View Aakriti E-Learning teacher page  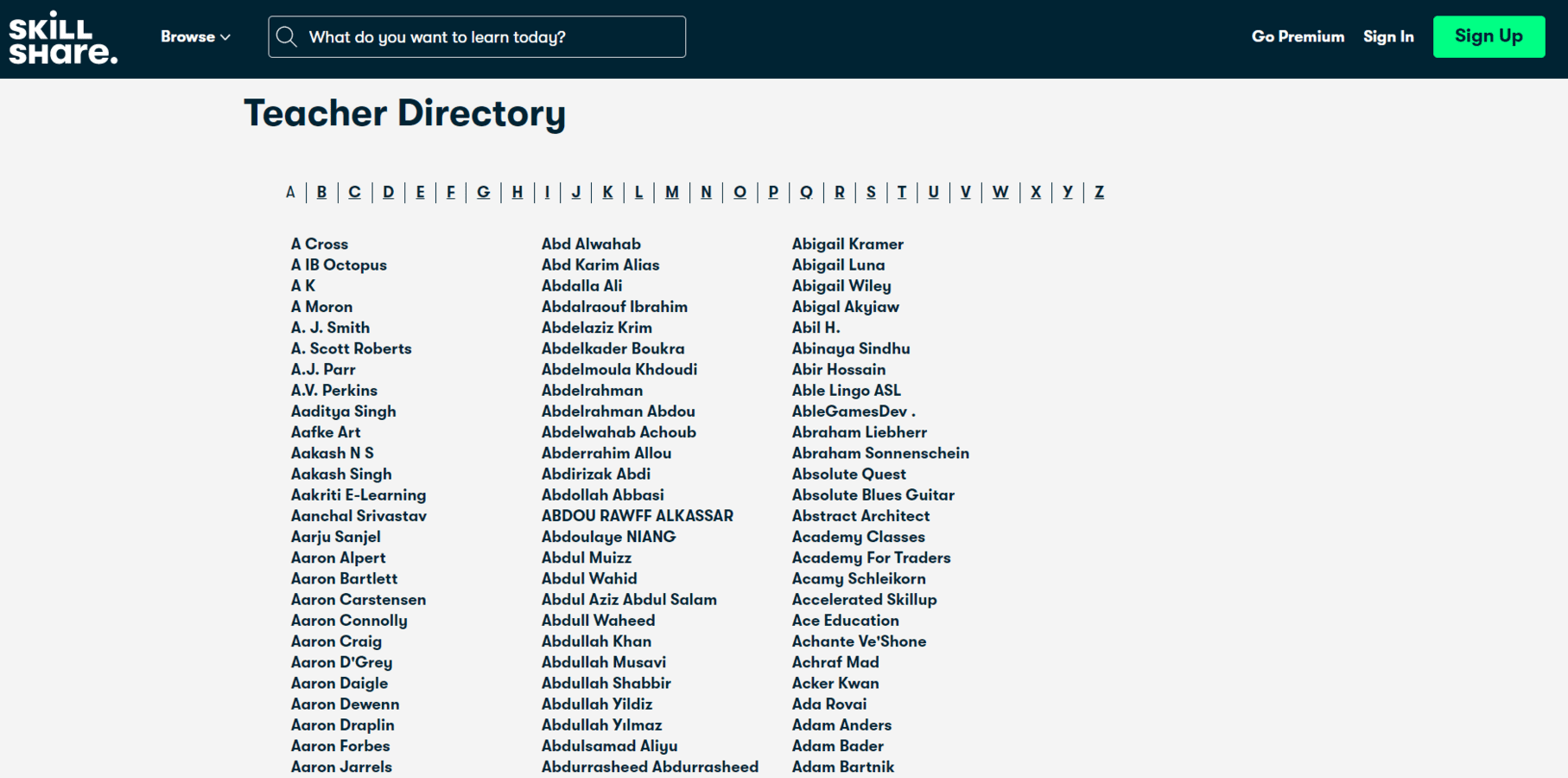[x=358, y=494]
